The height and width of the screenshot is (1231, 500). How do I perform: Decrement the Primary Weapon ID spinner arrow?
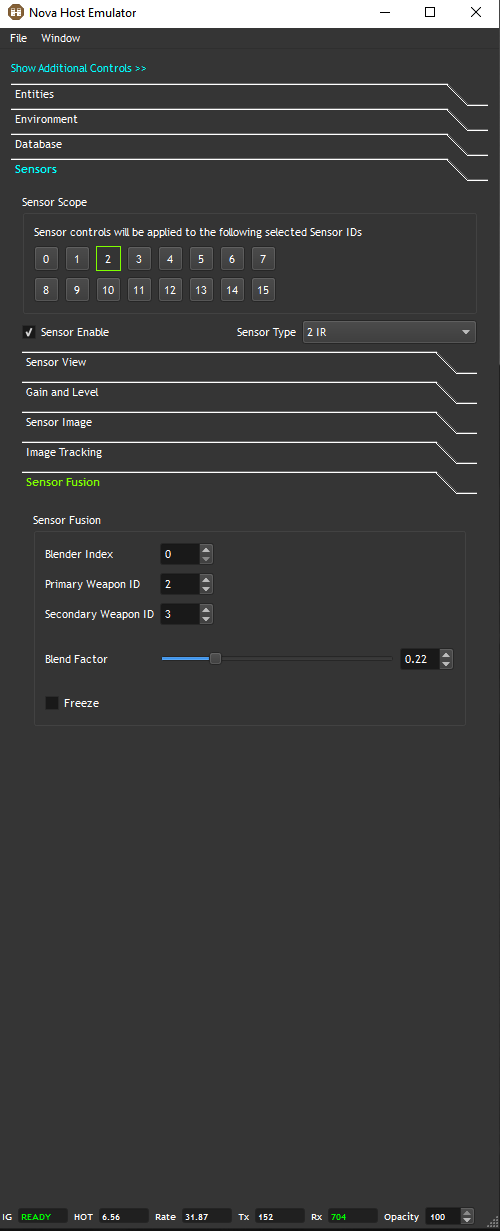point(205,589)
